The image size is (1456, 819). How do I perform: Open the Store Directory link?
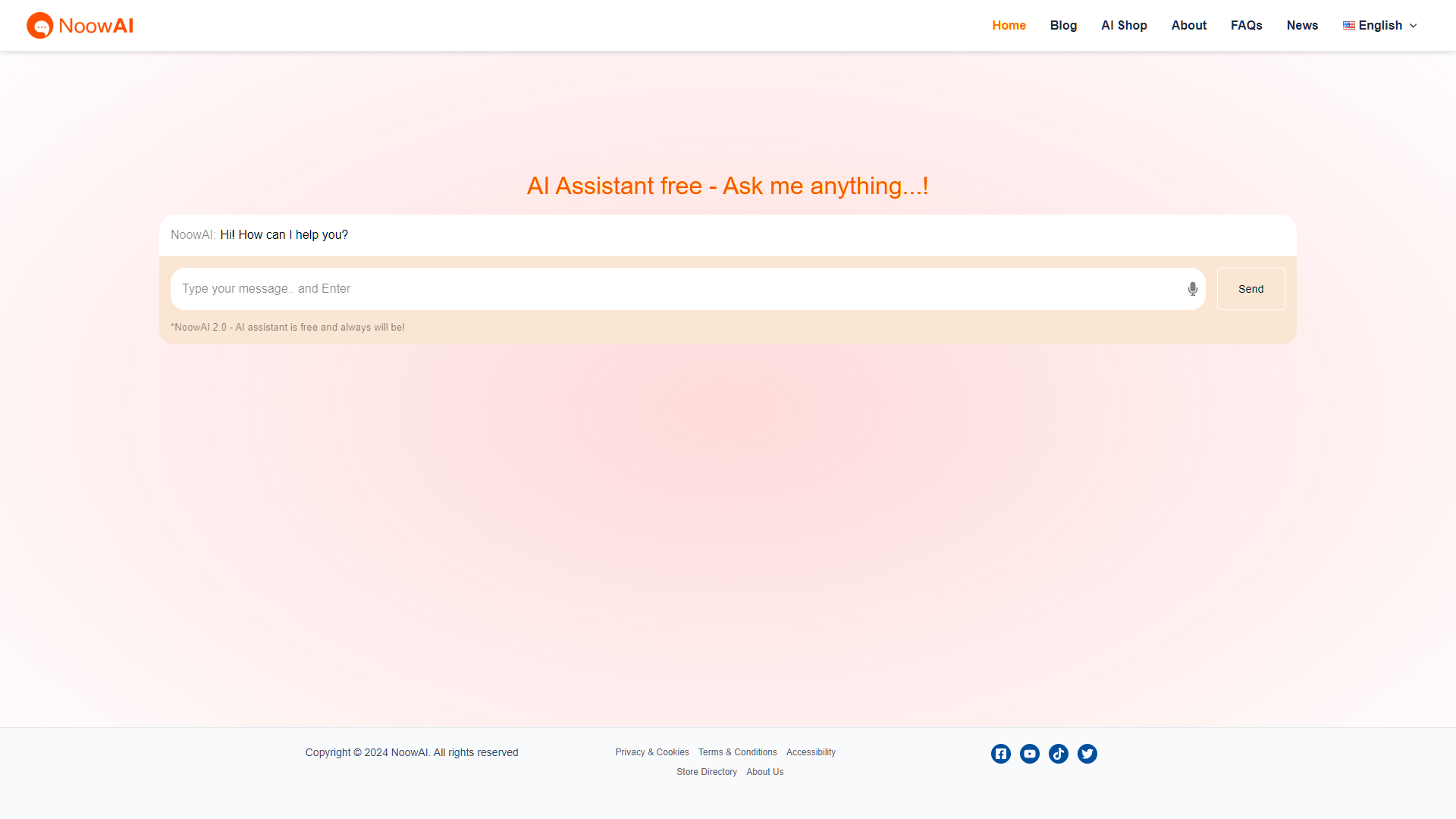point(707,772)
